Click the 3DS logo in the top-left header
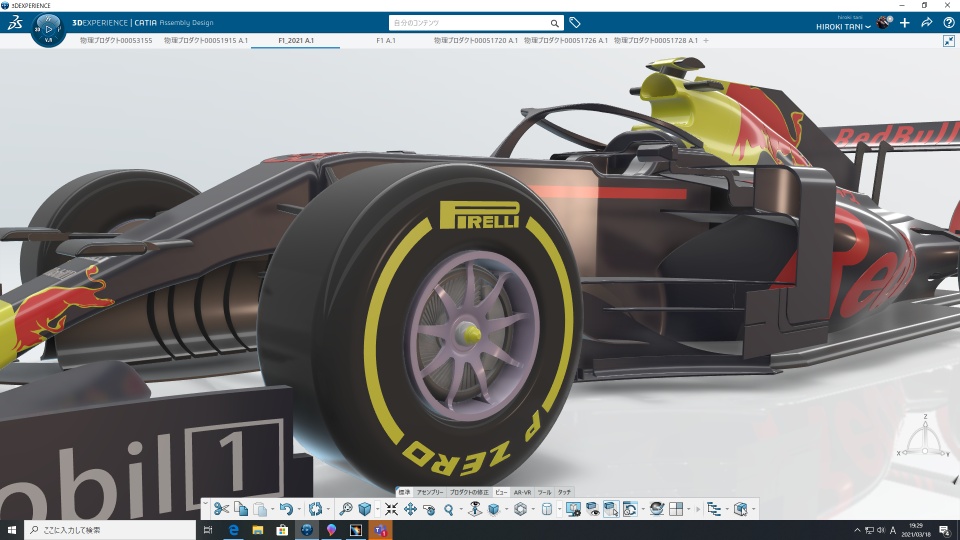Viewport: 960px width, 540px height. 15,23
